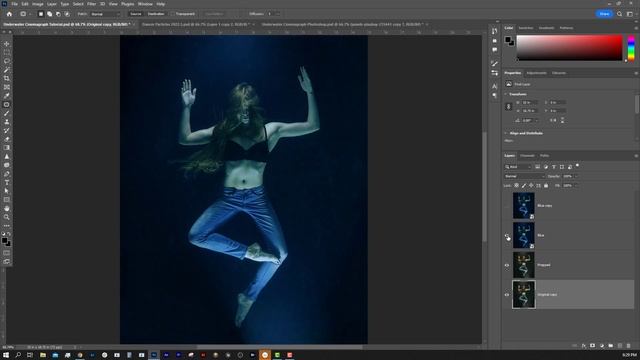640x360 pixels.
Task: Hide the Original copy layer
Action: [x=507, y=295]
